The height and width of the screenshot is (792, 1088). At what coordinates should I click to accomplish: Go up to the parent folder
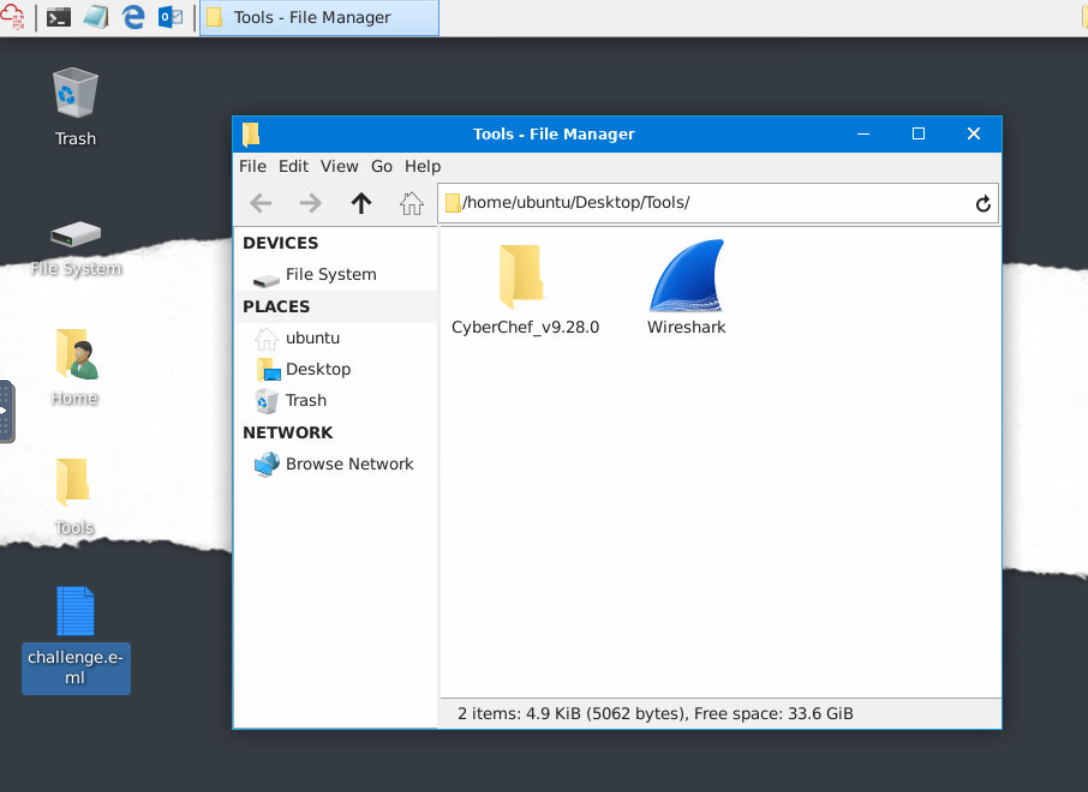pyautogui.click(x=361, y=203)
